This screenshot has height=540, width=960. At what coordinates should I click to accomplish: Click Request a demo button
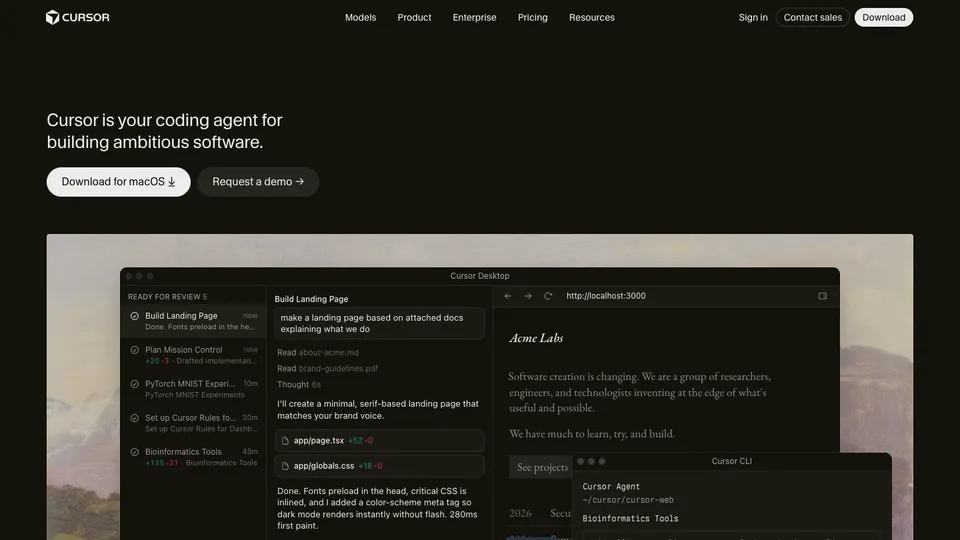[x=258, y=182]
